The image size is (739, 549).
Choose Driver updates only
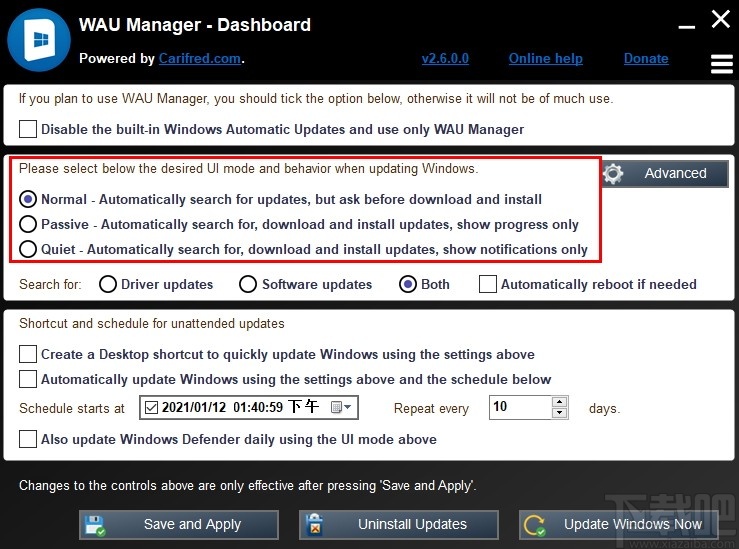coord(108,284)
